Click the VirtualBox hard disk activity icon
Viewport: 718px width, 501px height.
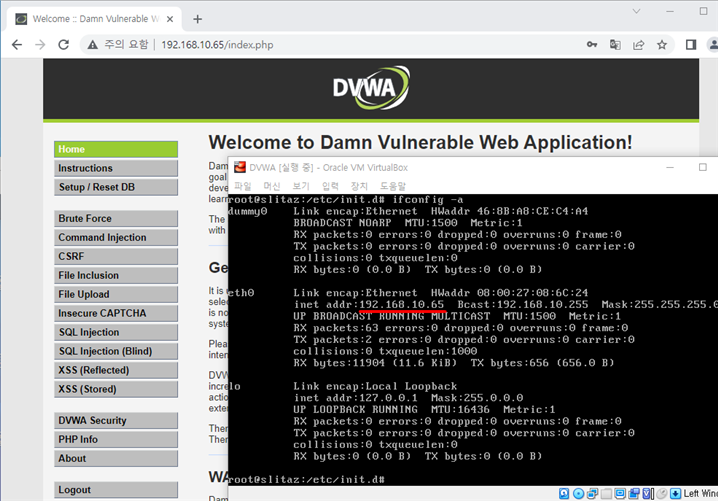(x=564, y=493)
